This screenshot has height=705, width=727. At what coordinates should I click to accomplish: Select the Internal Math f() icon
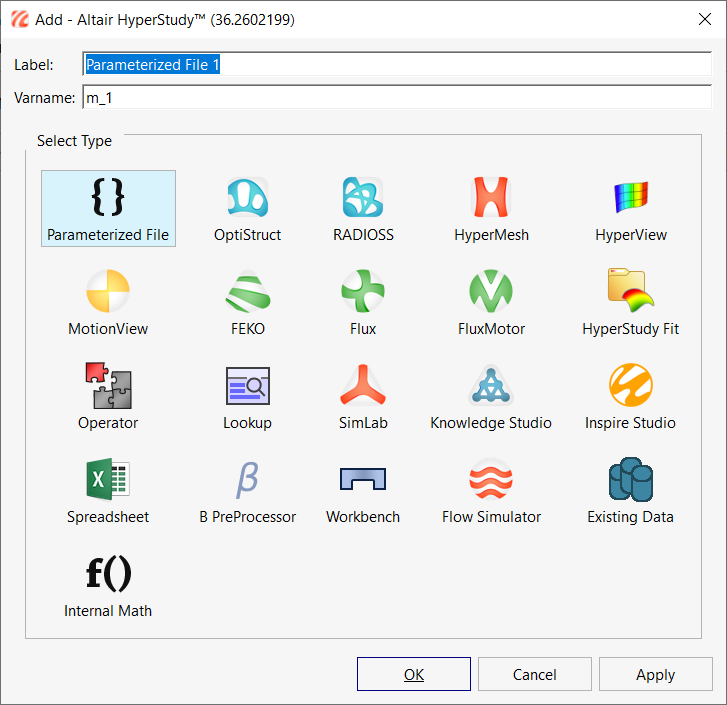pos(108,575)
